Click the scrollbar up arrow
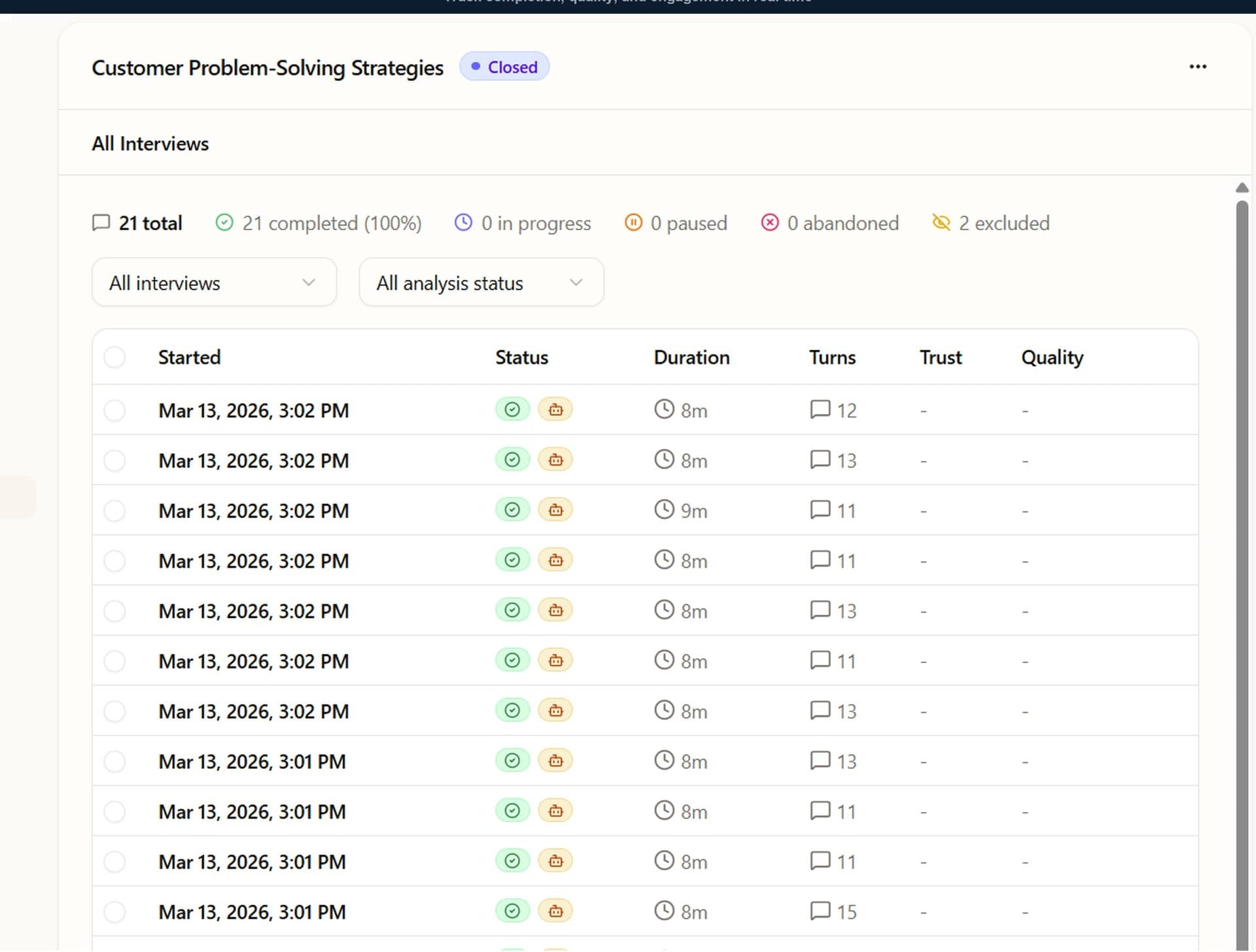This screenshot has height=952, width=1256. point(1242,188)
